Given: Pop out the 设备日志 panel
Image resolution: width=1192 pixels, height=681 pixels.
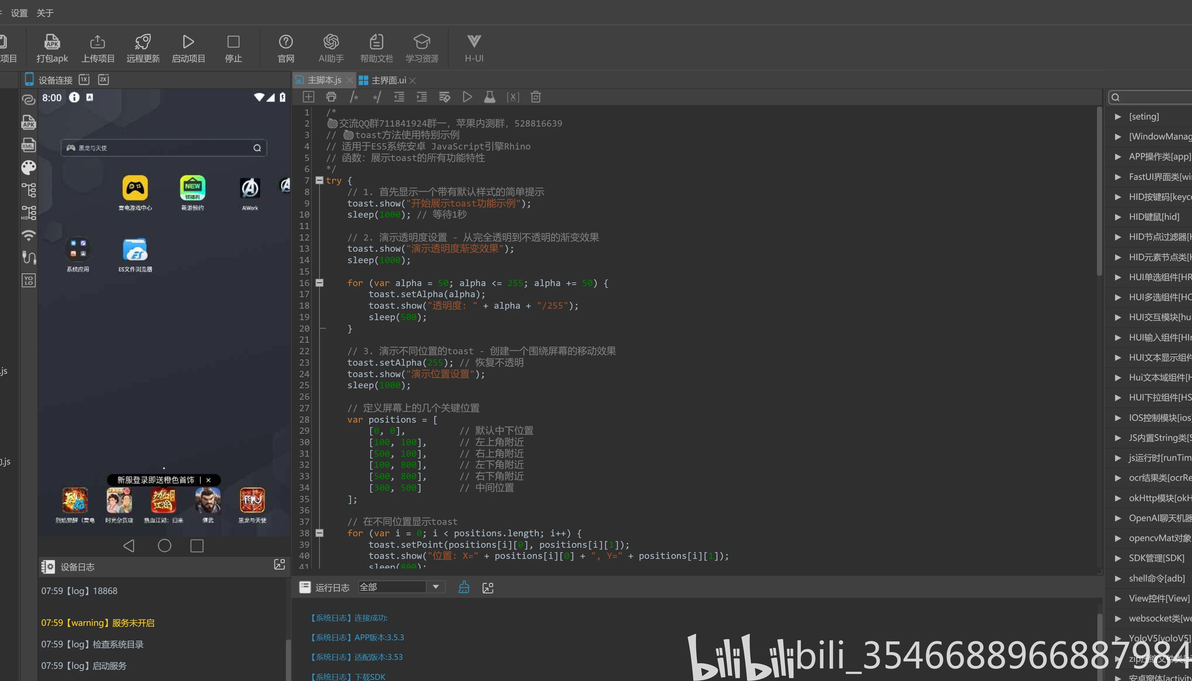Looking at the screenshot, I should click(x=280, y=565).
